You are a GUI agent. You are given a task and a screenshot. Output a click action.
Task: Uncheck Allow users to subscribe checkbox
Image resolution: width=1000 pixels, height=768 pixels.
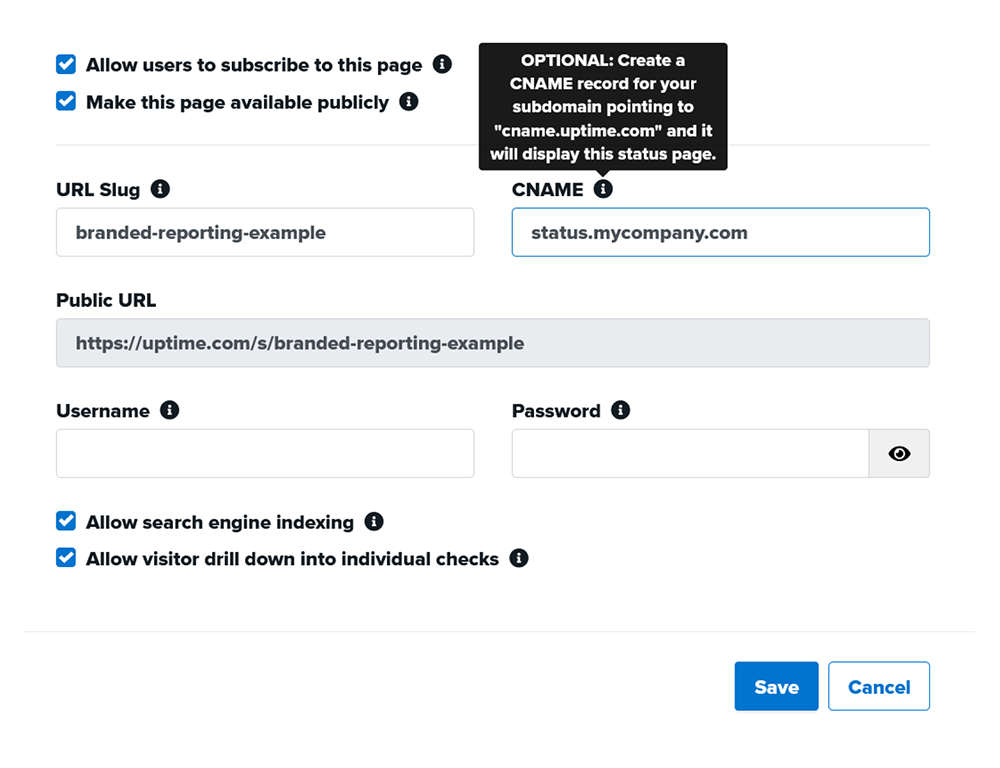(x=66, y=65)
